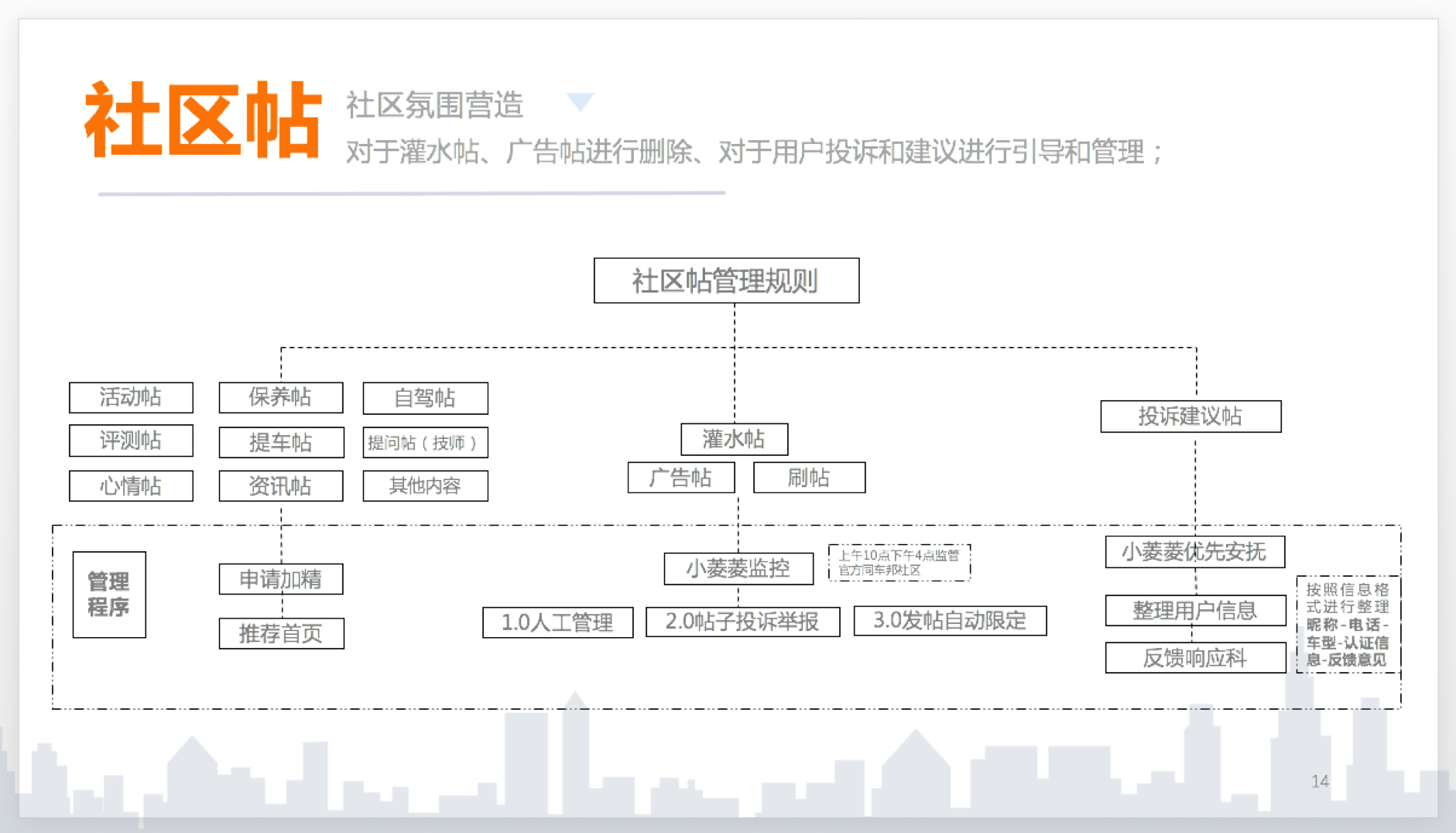
Task: Click the 上午10点下午4点监管 note
Action: coord(899,563)
